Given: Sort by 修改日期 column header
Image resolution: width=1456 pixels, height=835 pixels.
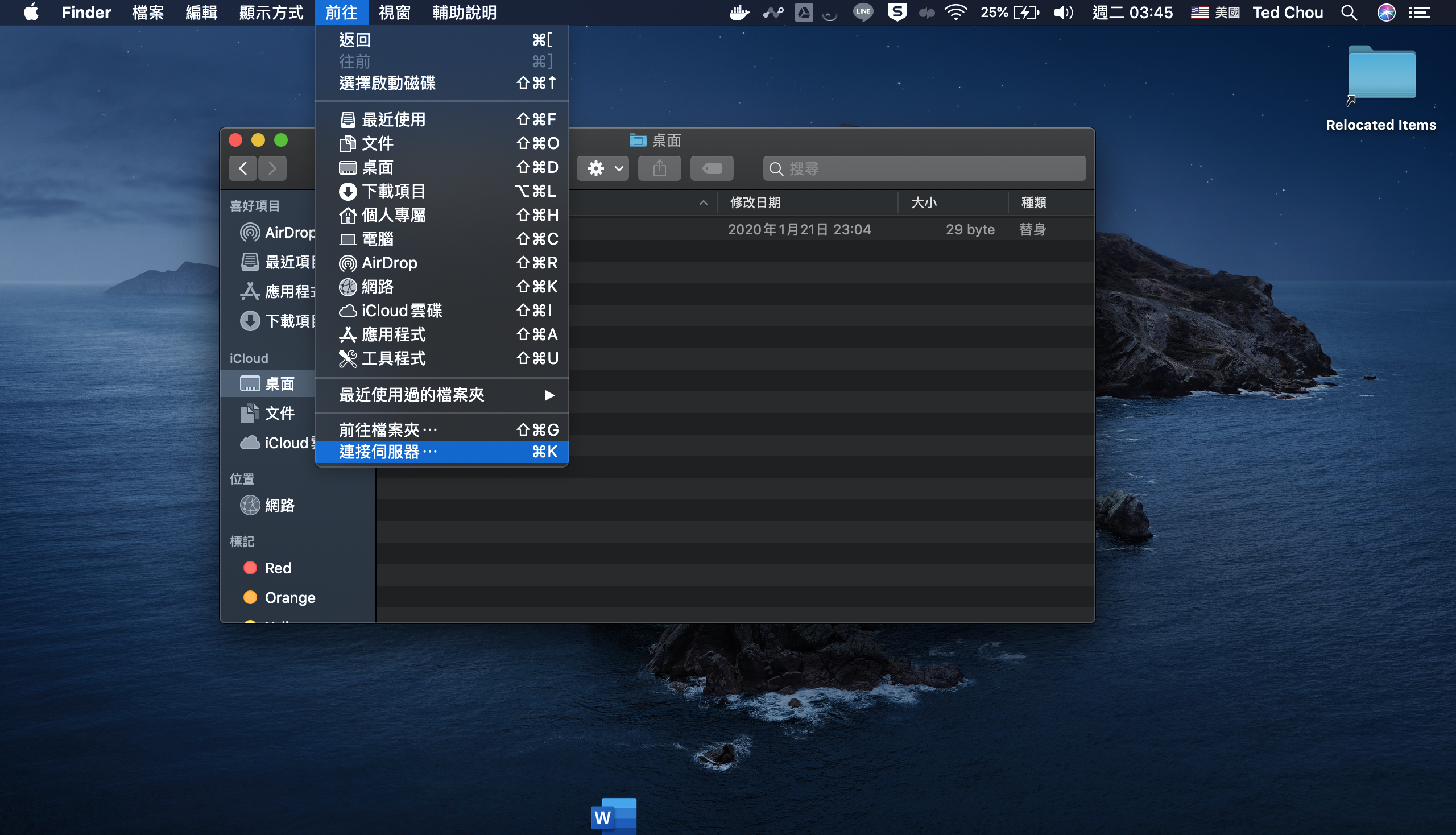Looking at the screenshot, I should [x=755, y=202].
